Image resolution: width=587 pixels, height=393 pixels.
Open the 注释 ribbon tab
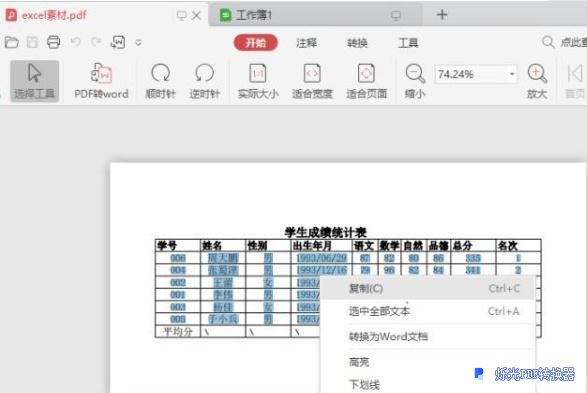(306, 43)
